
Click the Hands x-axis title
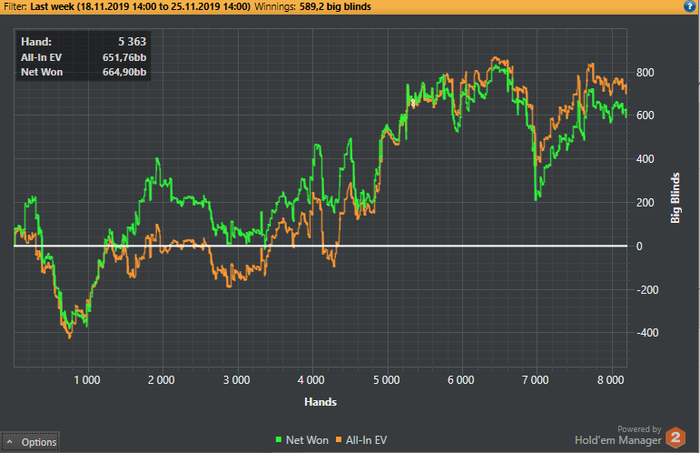point(321,402)
